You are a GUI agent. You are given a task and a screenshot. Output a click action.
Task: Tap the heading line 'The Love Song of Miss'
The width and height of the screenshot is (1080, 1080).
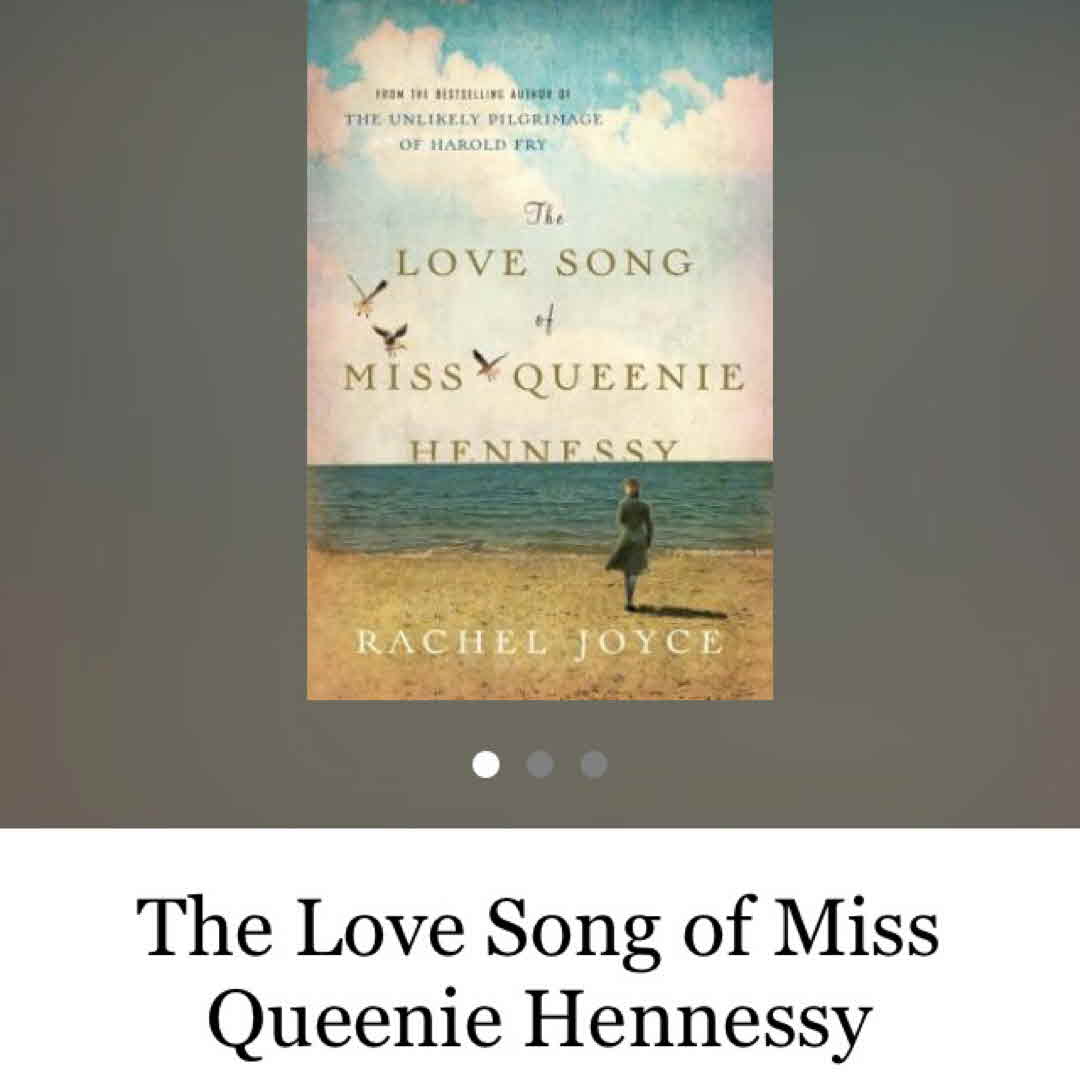point(538,928)
